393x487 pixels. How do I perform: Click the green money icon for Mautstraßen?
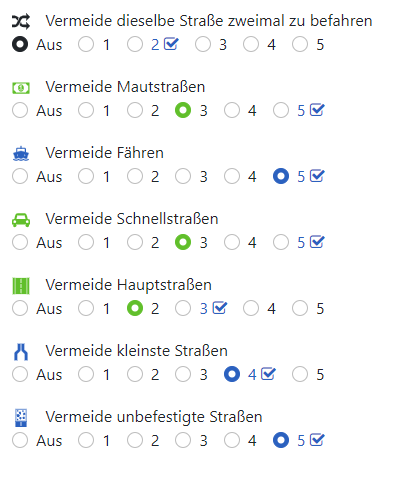pos(21,88)
